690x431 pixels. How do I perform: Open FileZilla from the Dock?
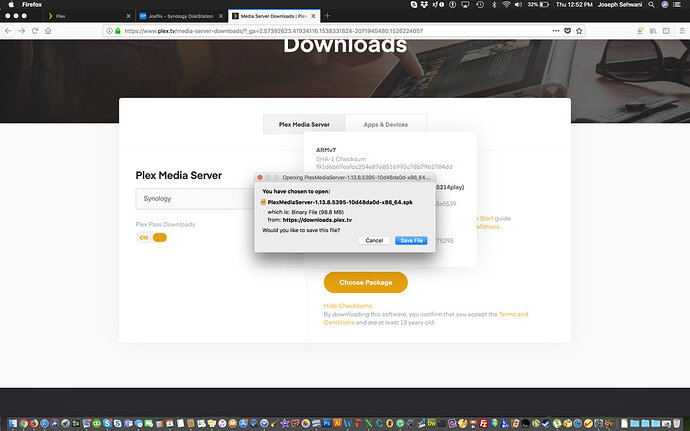pyautogui.click(x=484, y=424)
